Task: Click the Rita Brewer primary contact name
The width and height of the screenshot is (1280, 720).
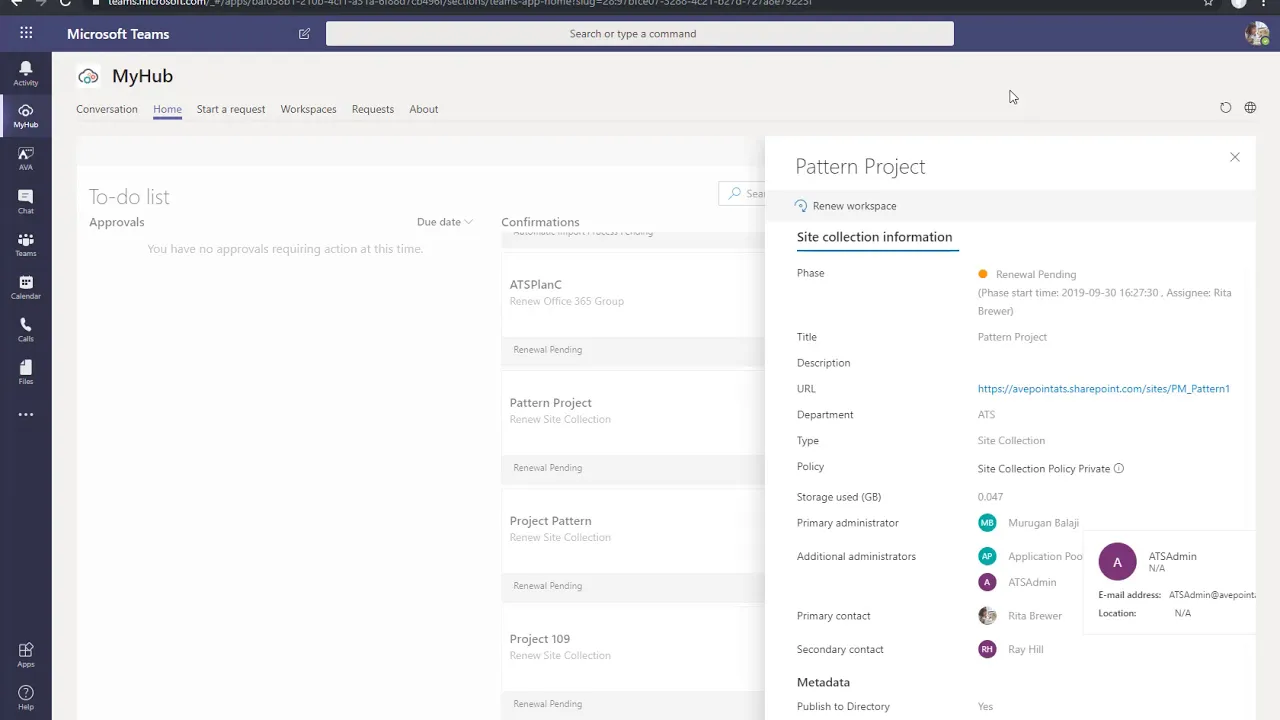Action: [x=1035, y=616]
